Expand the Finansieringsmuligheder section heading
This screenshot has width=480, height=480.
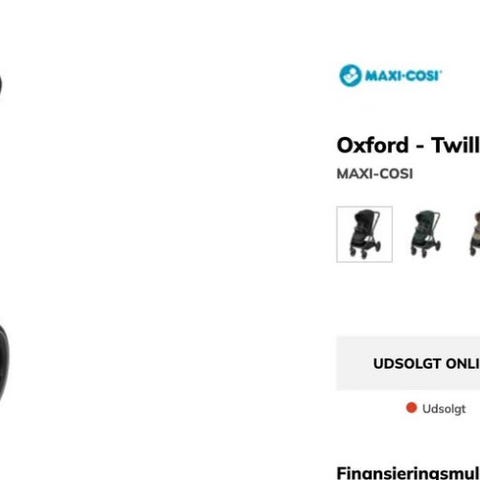[x=408, y=473]
